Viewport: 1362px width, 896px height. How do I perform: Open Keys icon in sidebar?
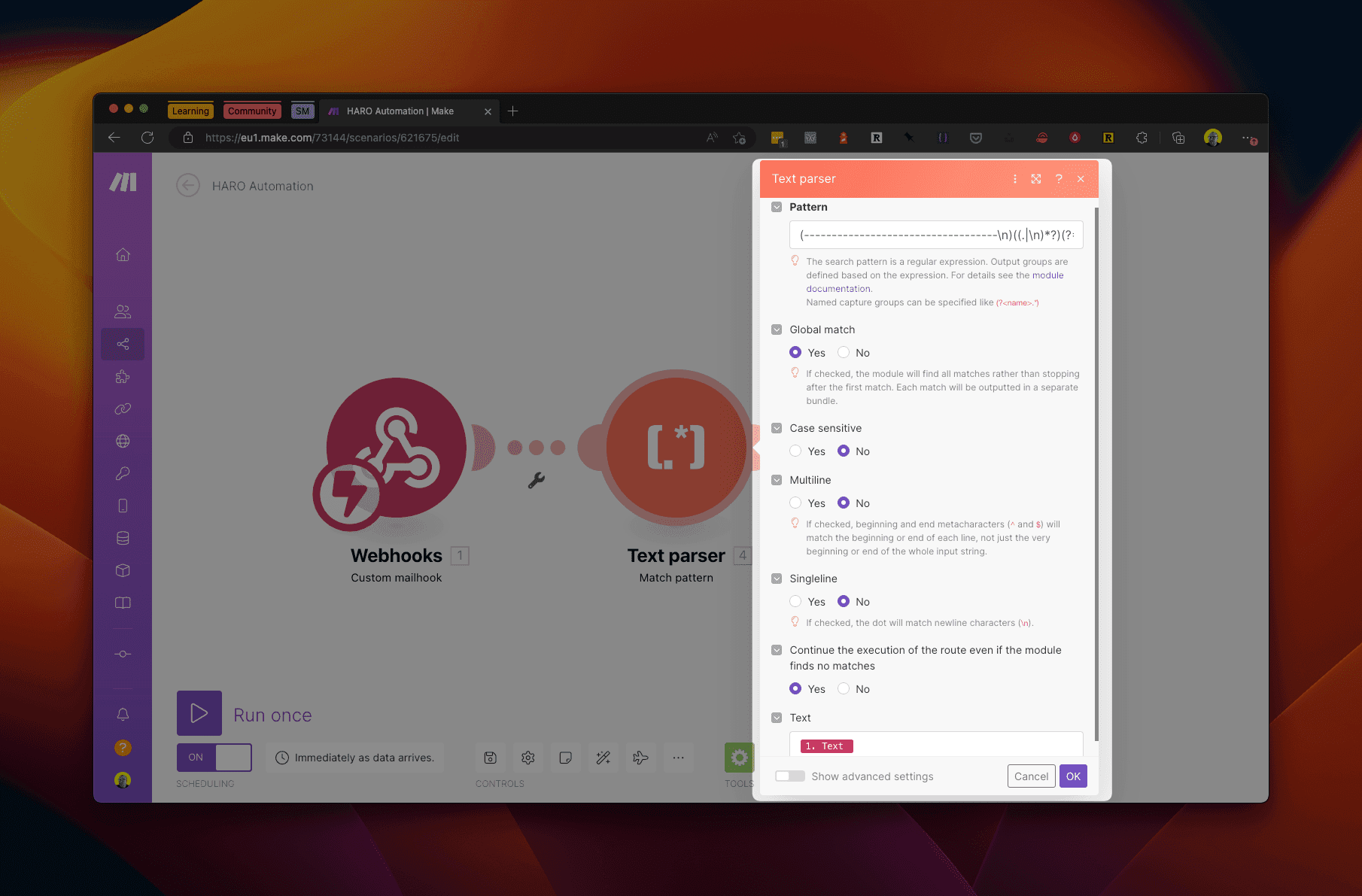pos(123,474)
